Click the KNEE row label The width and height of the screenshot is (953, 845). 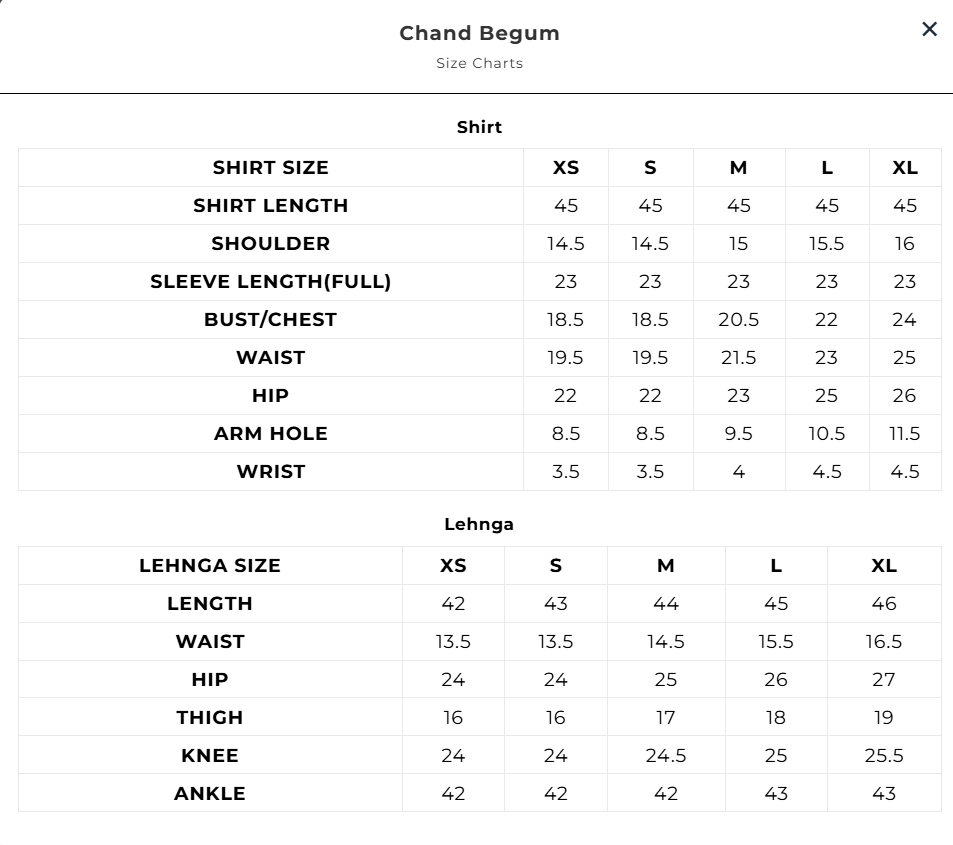tap(210, 756)
